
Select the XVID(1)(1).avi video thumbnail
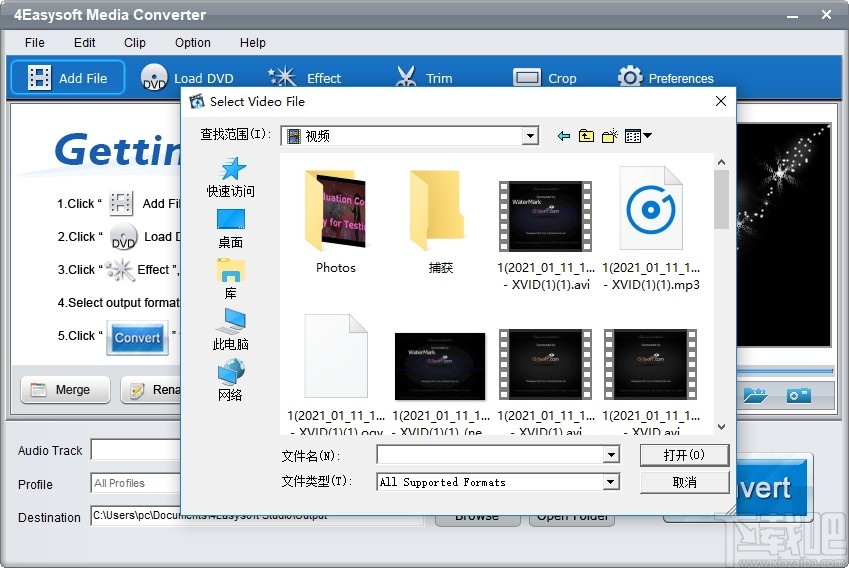pyautogui.click(x=545, y=217)
